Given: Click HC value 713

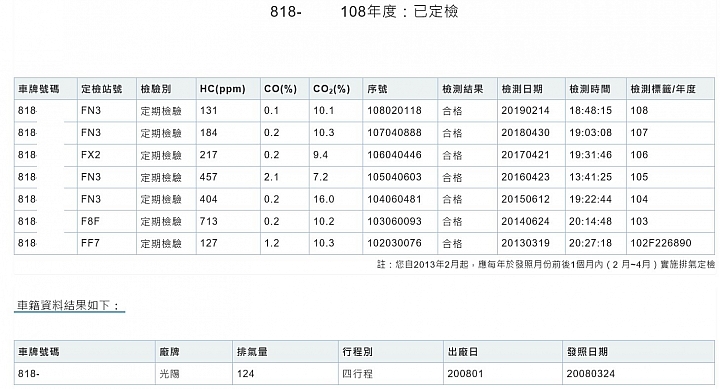Looking at the screenshot, I should click(x=208, y=221).
